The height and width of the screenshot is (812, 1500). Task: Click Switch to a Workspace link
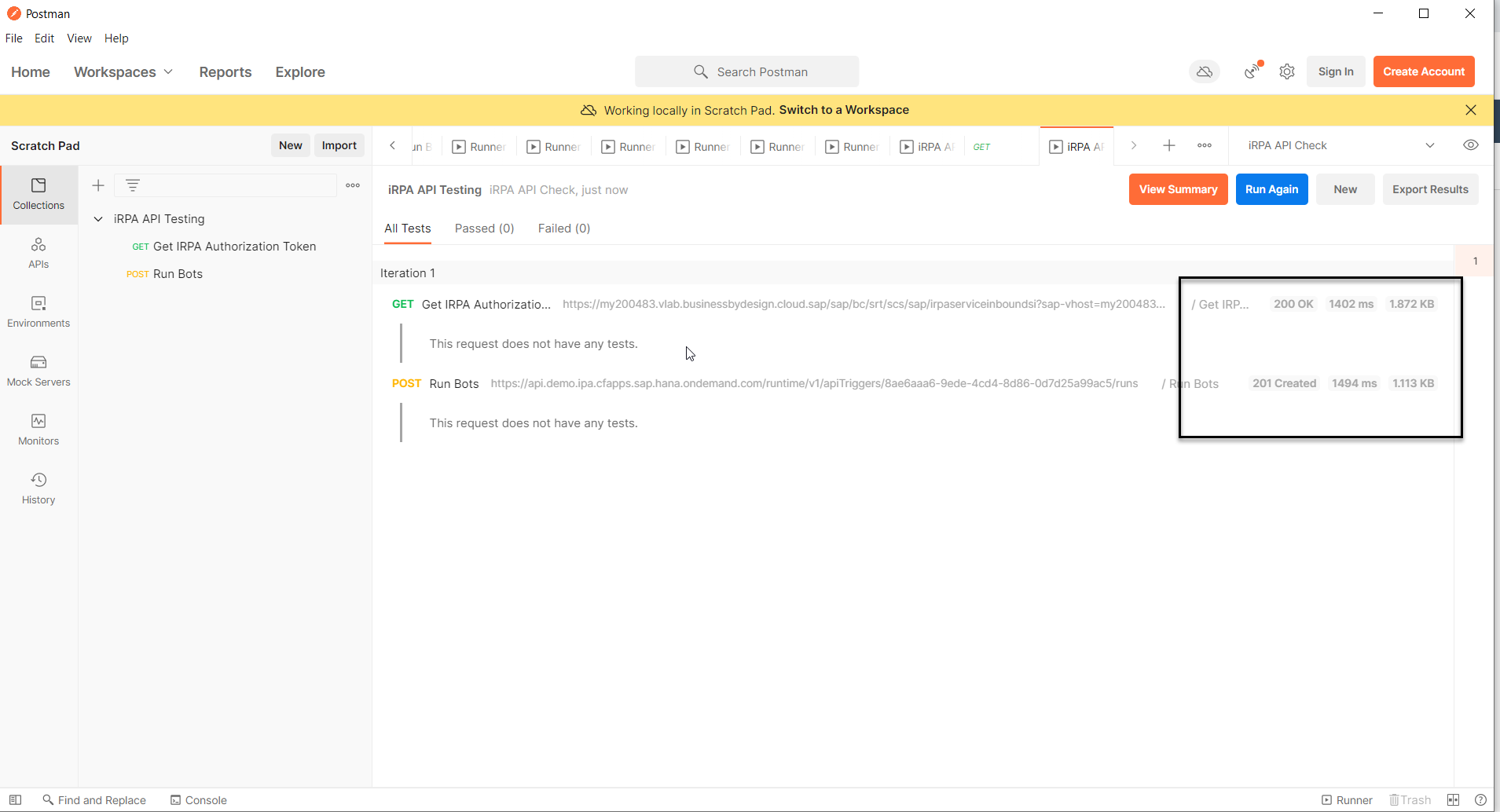pos(844,110)
